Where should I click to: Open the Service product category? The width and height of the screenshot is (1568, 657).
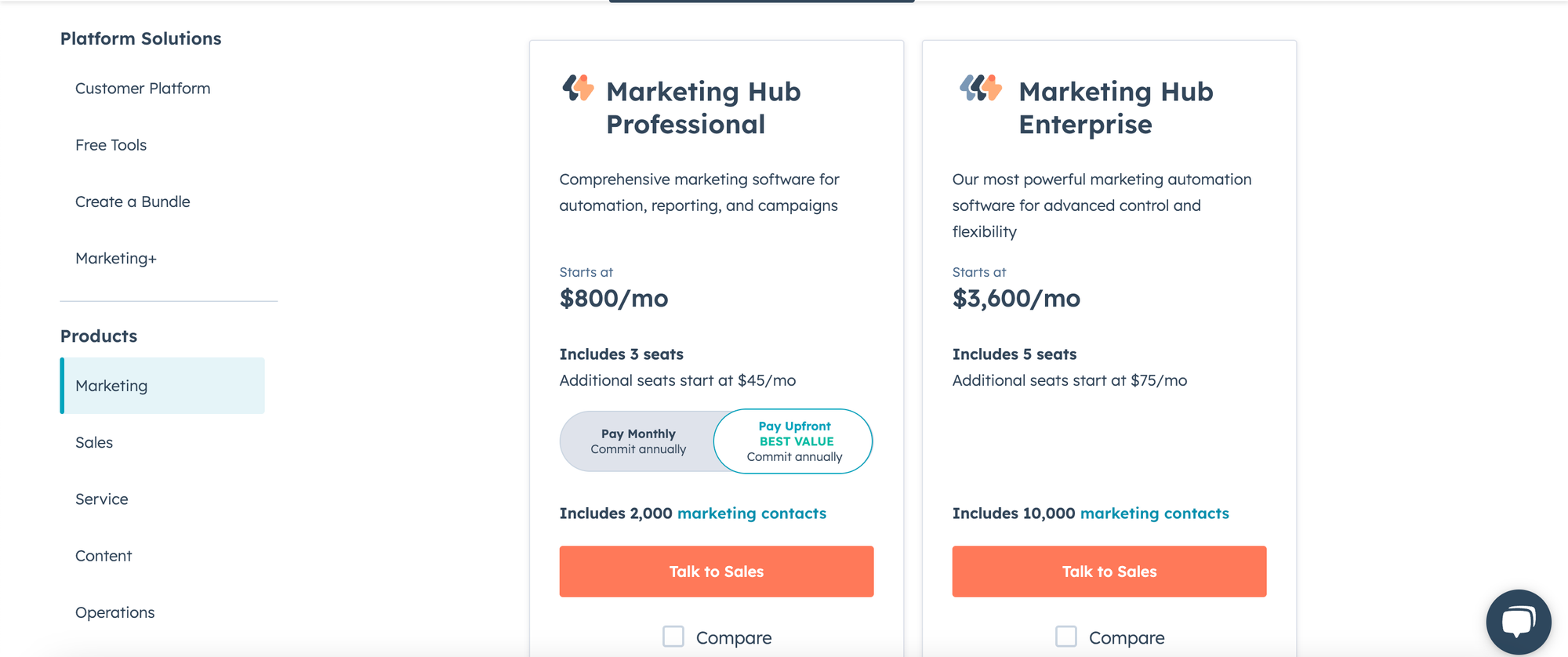101,499
